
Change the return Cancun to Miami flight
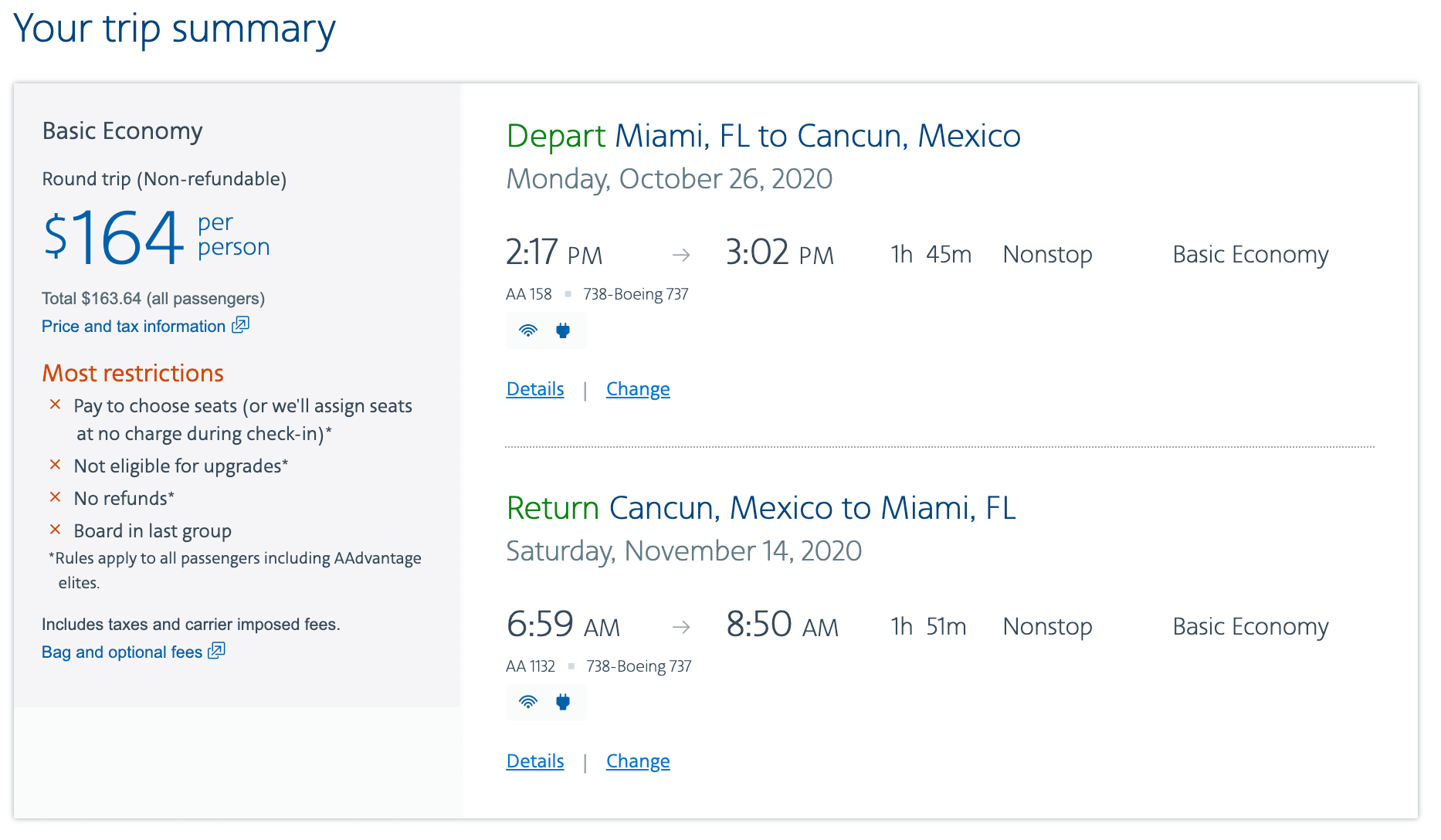[638, 761]
